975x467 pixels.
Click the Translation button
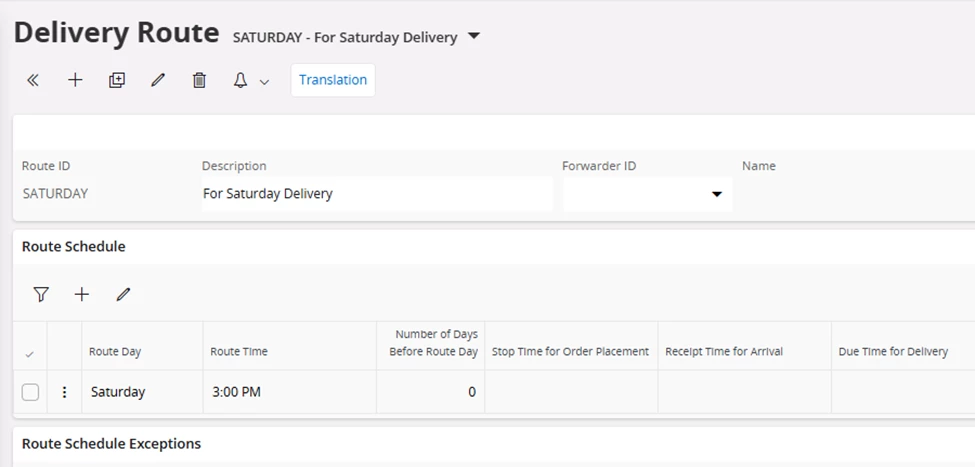click(x=333, y=80)
